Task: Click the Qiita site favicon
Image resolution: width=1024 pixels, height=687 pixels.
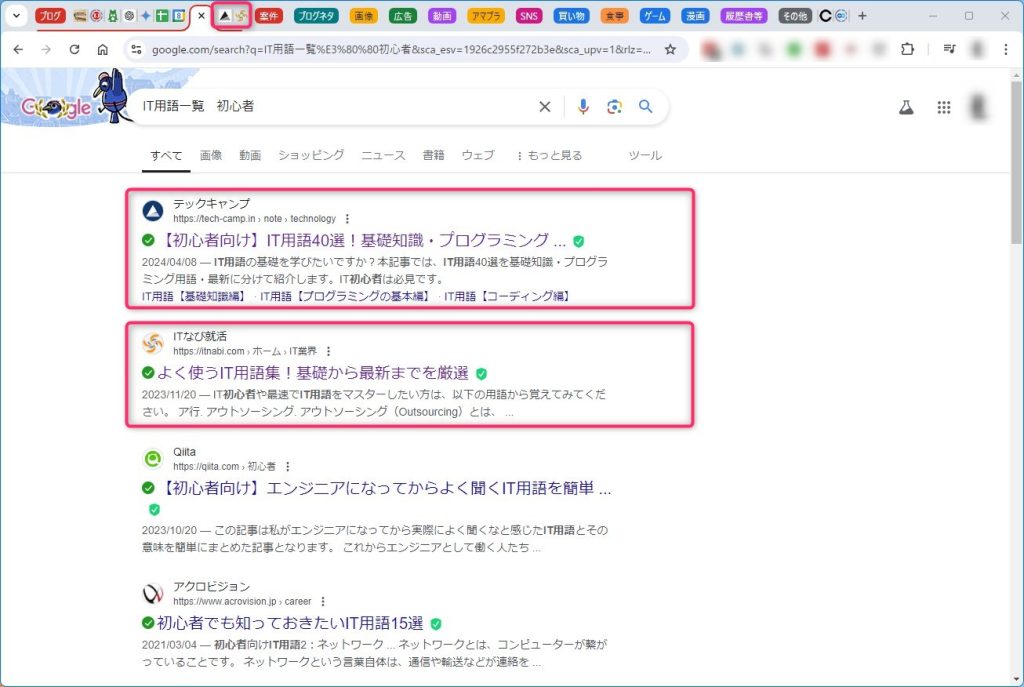Action: 153,458
